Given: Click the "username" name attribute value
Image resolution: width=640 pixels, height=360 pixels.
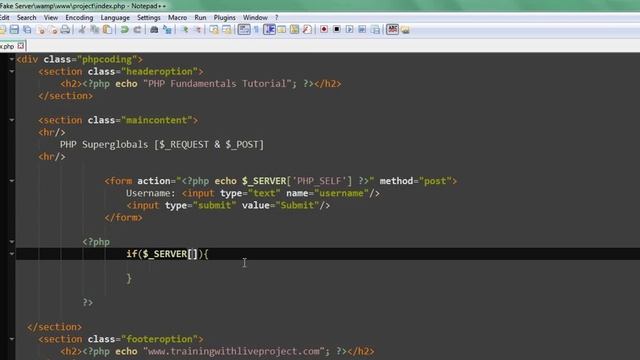Looking at the screenshot, I should (x=342, y=193).
